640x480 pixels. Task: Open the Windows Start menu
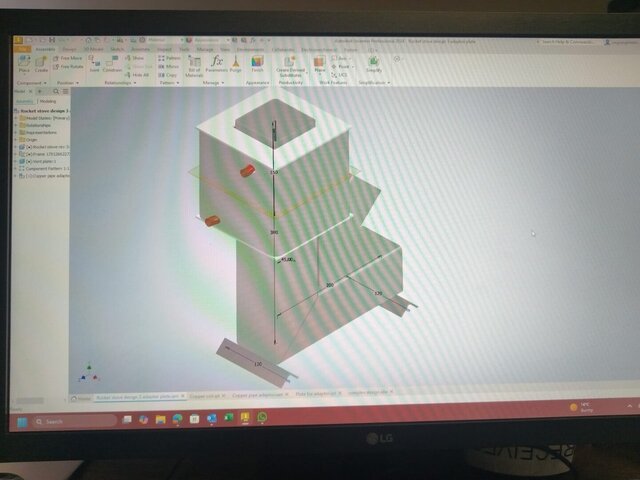pyautogui.click(x=22, y=422)
